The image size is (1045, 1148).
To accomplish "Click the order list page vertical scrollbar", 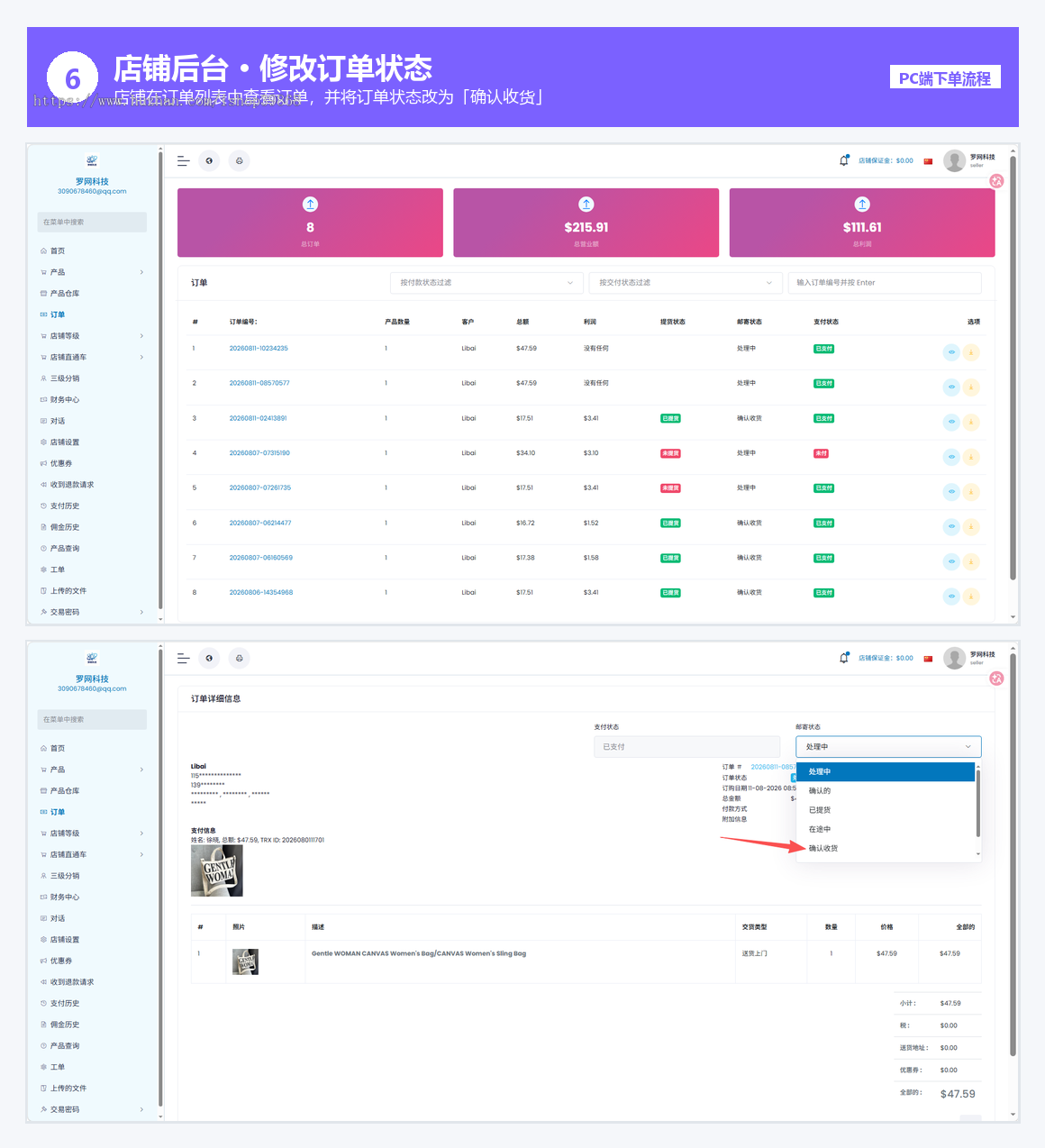I will [1013, 369].
